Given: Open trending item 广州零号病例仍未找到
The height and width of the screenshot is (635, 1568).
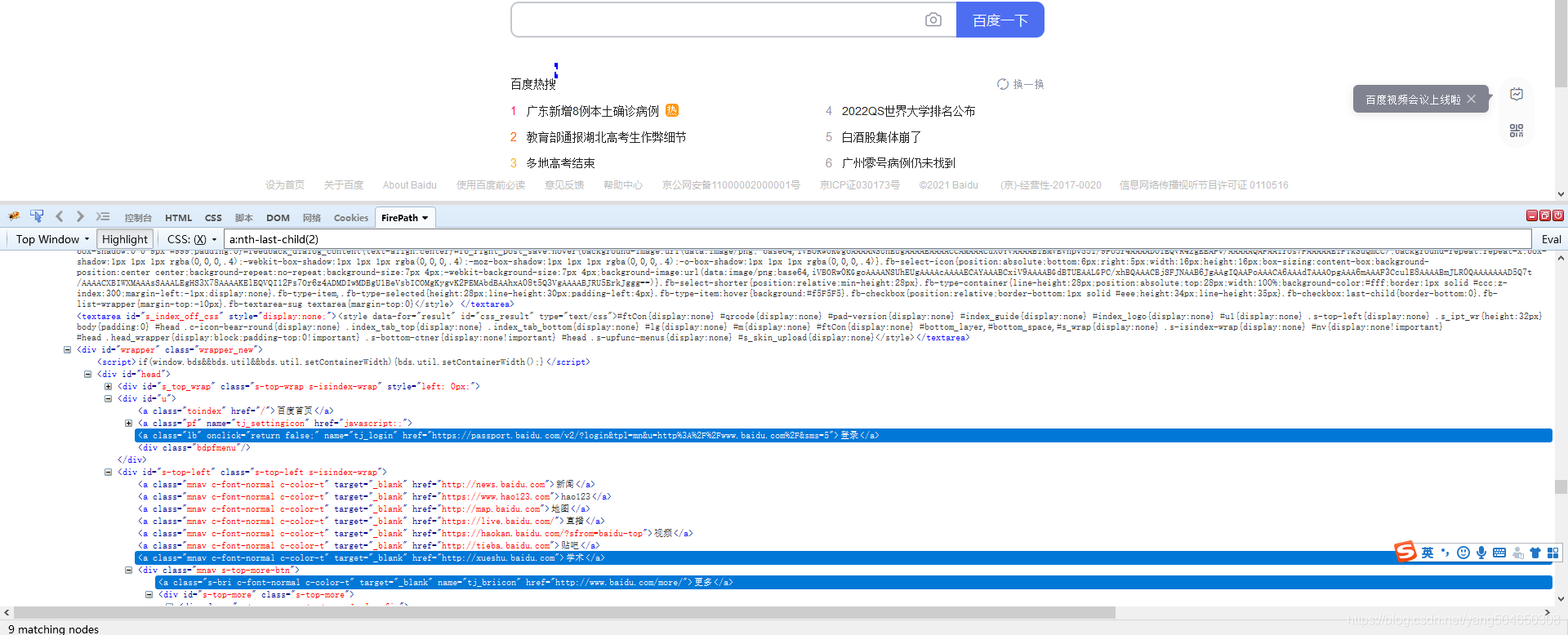Looking at the screenshot, I should pyautogui.click(x=898, y=163).
